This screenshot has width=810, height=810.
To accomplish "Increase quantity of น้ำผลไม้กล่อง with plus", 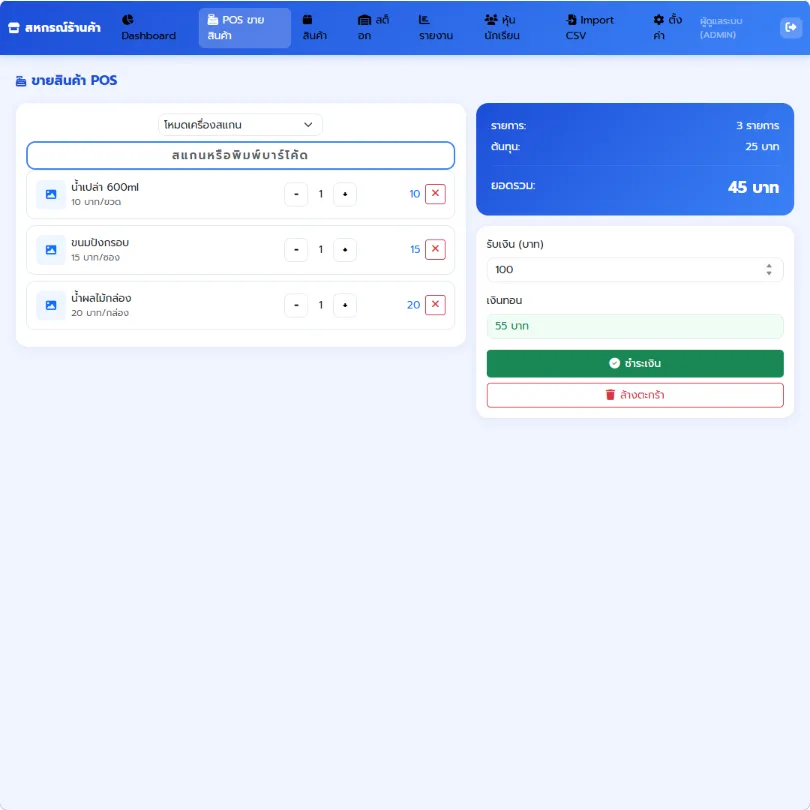I will pyautogui.click(x=345, y=305).
